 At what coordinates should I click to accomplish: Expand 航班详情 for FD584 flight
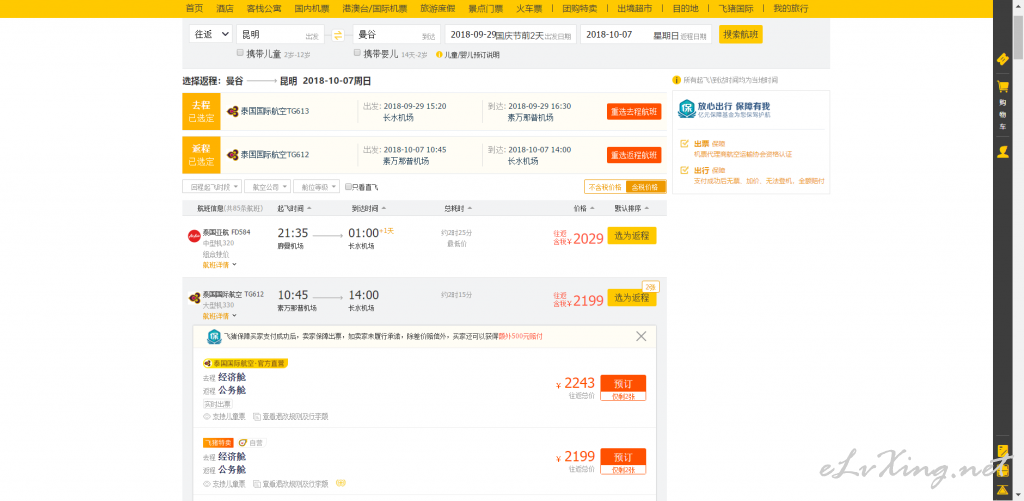(x=219, y=265)
